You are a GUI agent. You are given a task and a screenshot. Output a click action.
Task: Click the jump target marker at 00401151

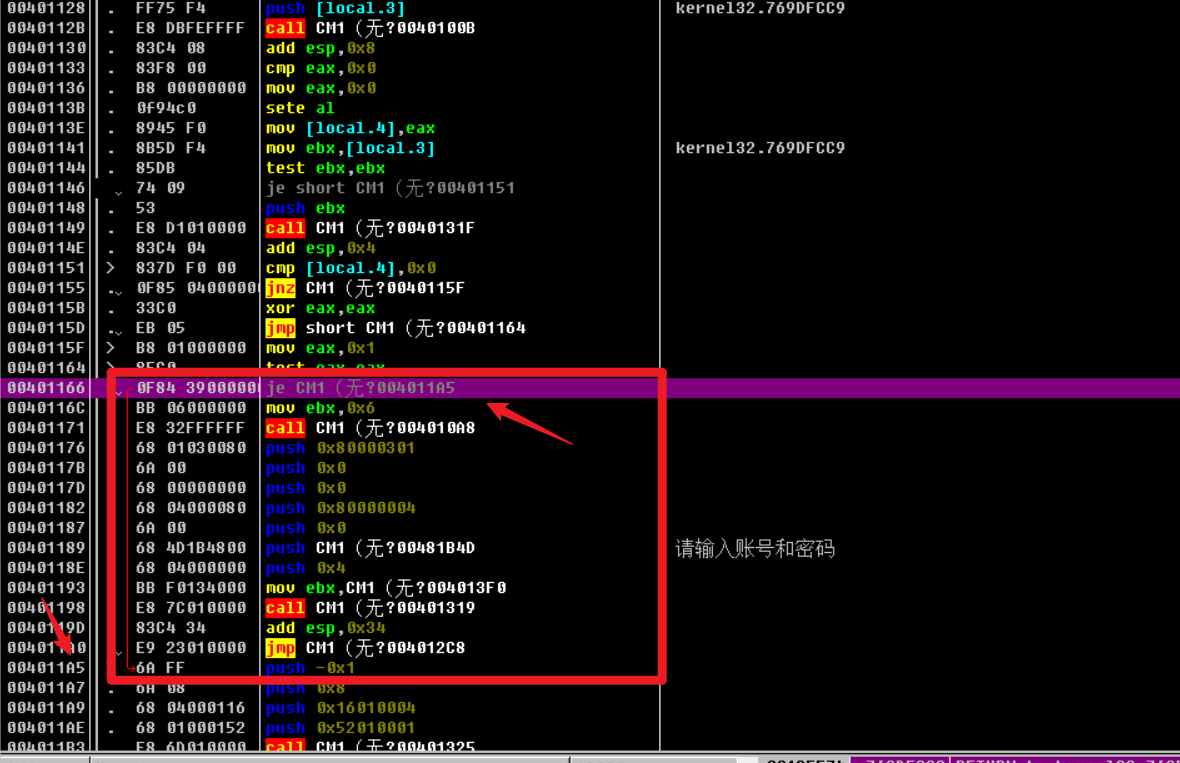[x=111, y=268]
